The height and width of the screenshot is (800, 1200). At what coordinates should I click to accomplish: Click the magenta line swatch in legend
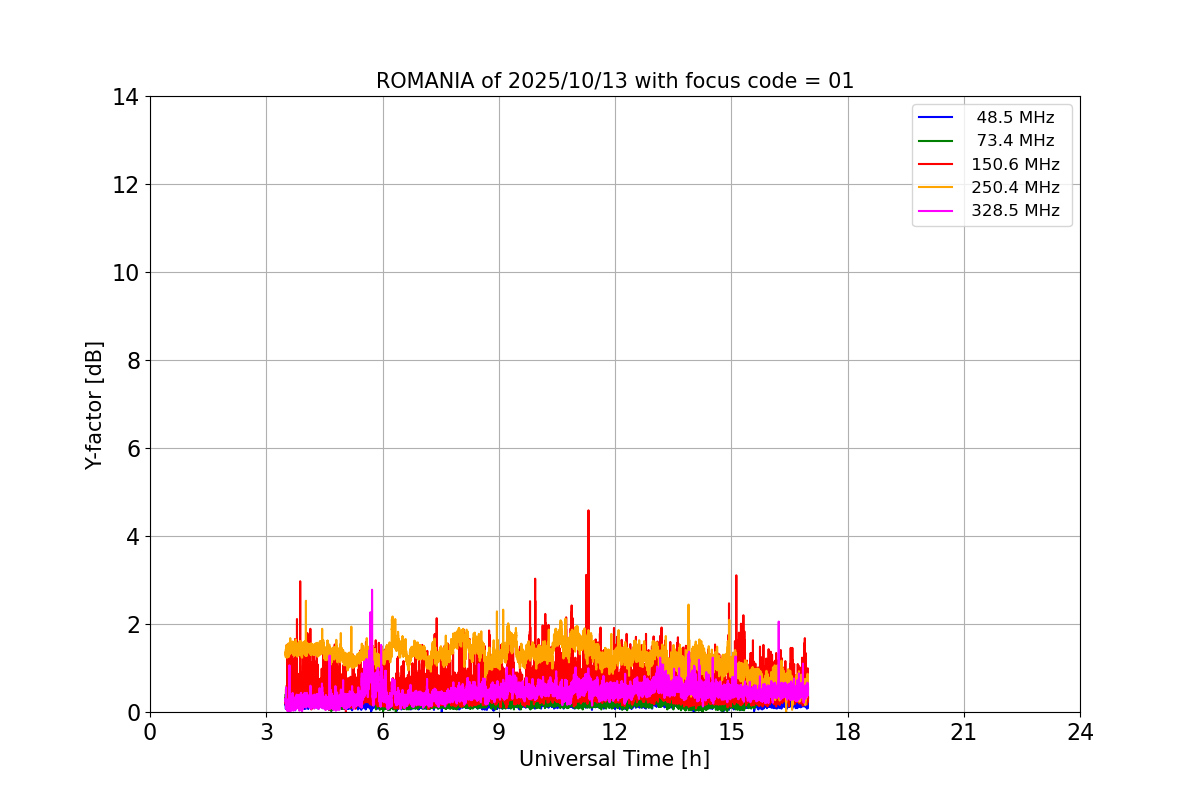pos(936,210)
